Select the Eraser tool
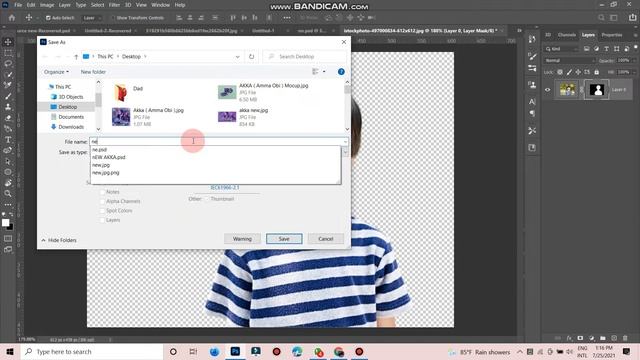This screenshot has width=640, height=360. pos(8,118)
